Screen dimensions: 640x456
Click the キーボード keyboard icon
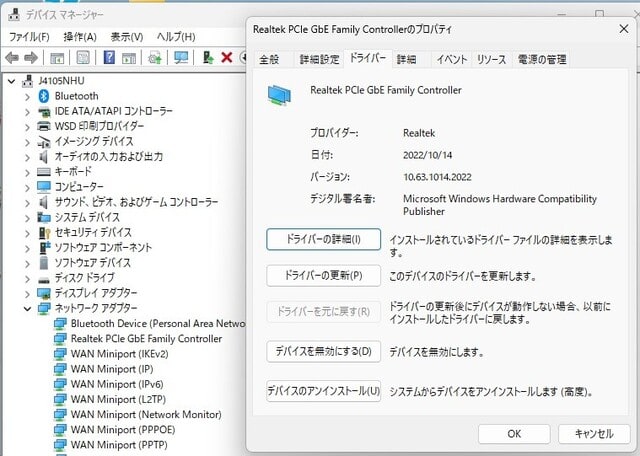point(44,171)
